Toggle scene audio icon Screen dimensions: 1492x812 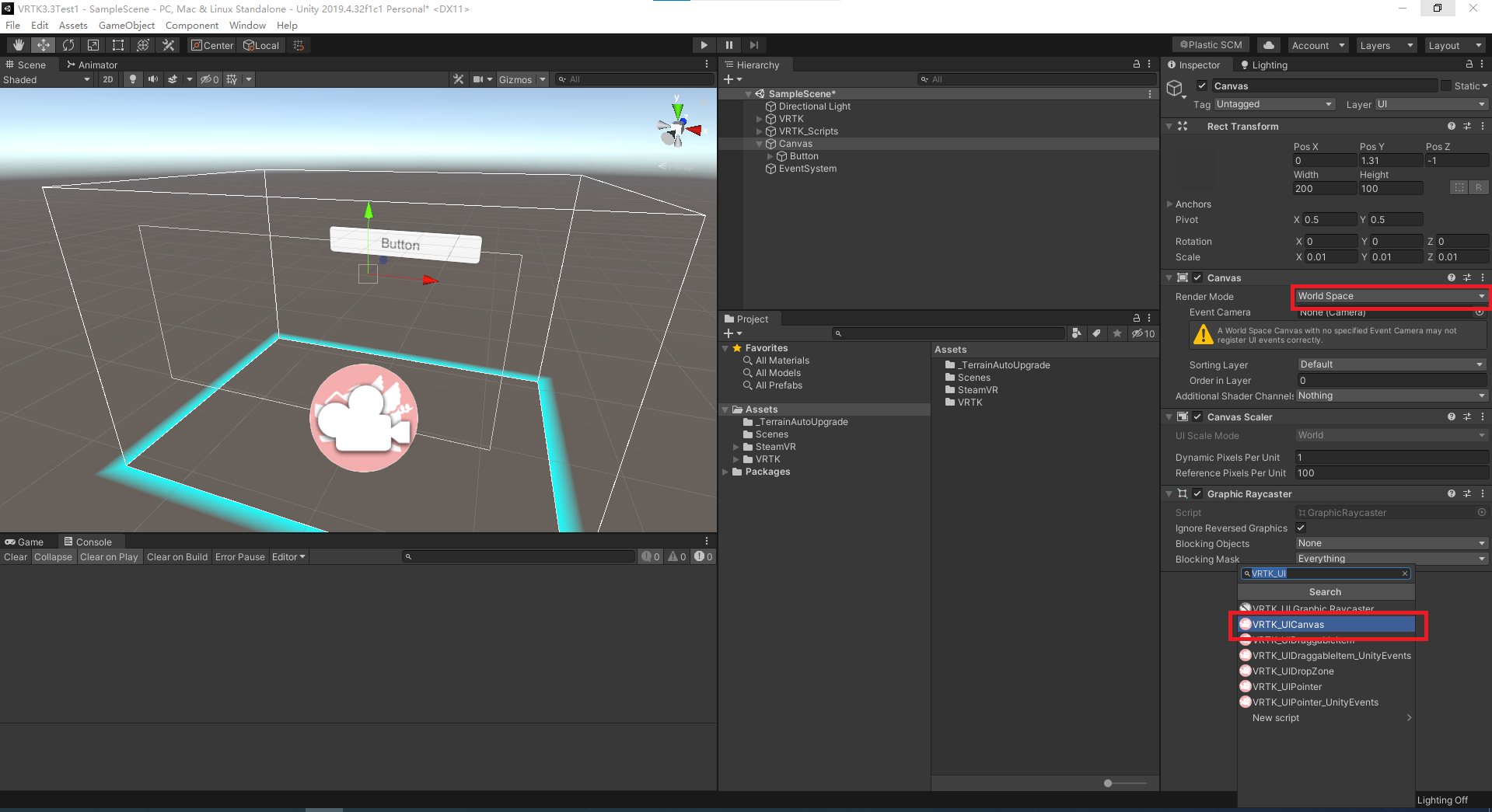(153, 79)
